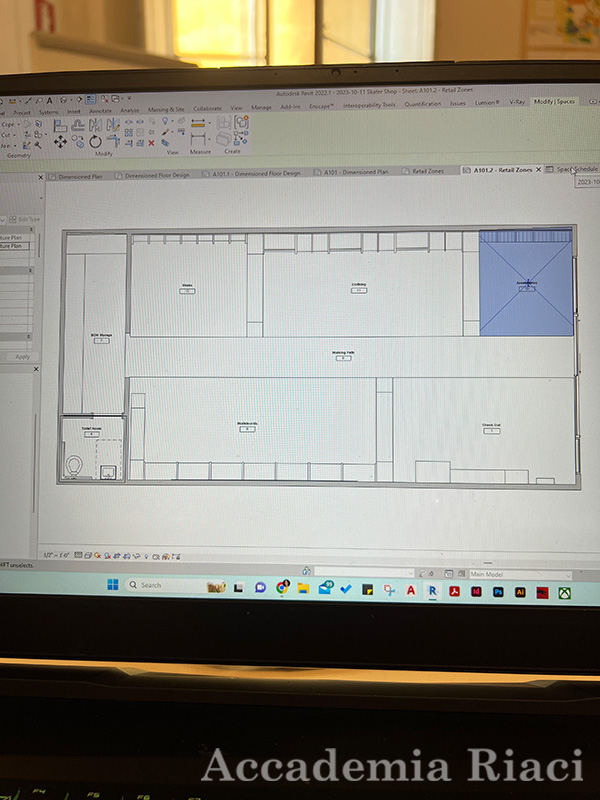Select the Check Out space tag
Image resolution: width=600 pixels, height=800 pixels.
click(491, 428)
